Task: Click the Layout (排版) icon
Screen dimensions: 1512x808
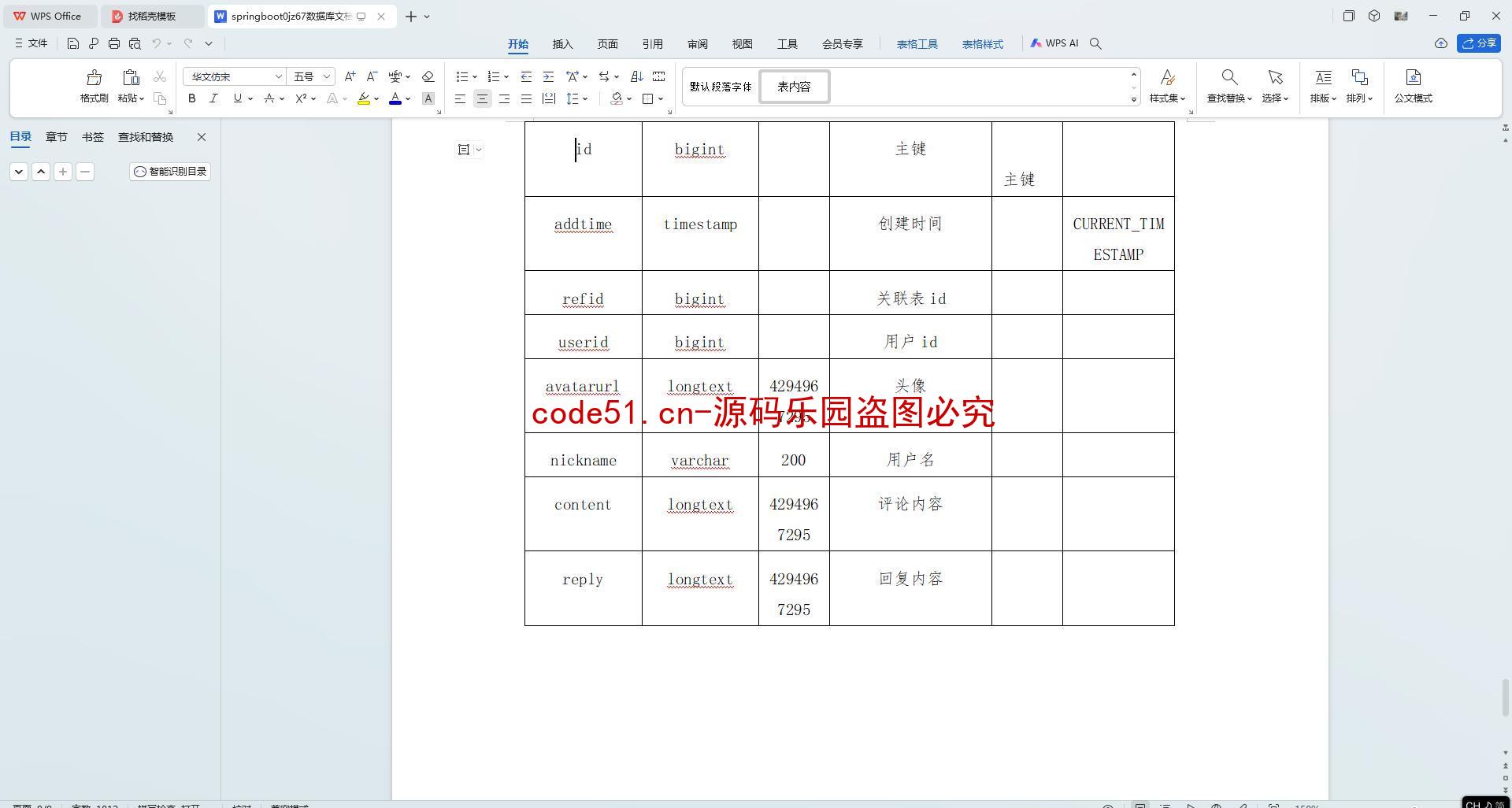Action: (x=1323, y=77)
